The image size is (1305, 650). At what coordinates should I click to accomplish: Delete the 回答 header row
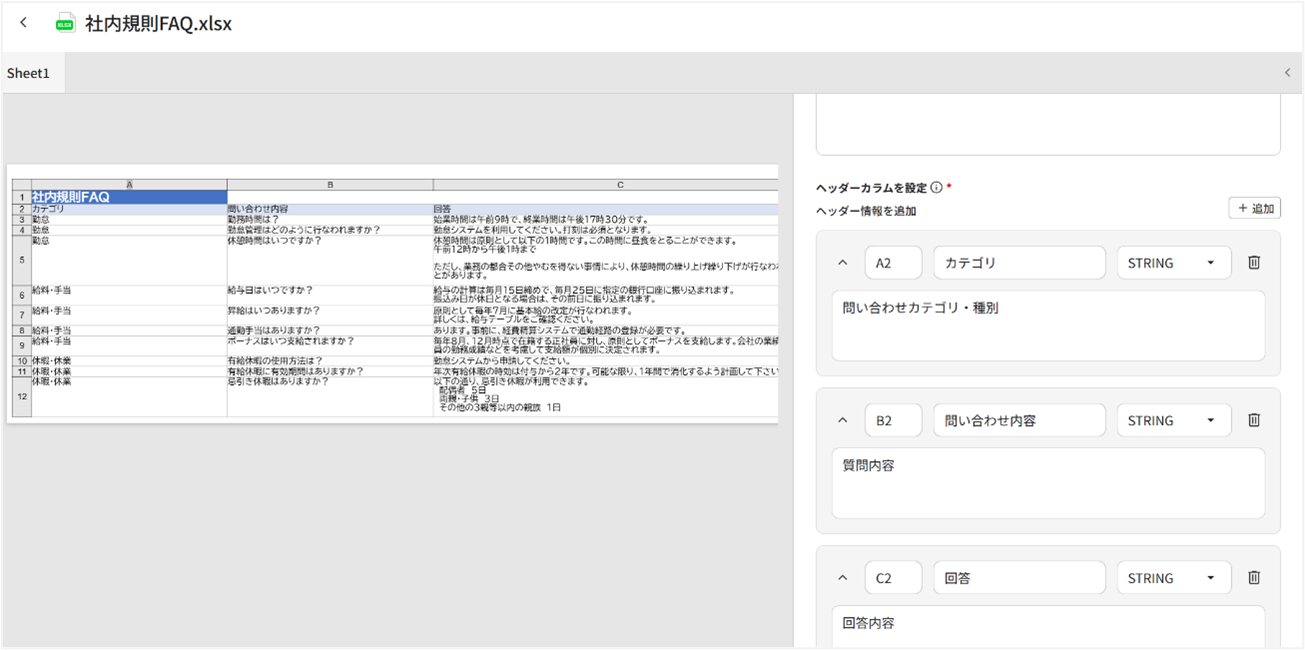[1254, 578]
